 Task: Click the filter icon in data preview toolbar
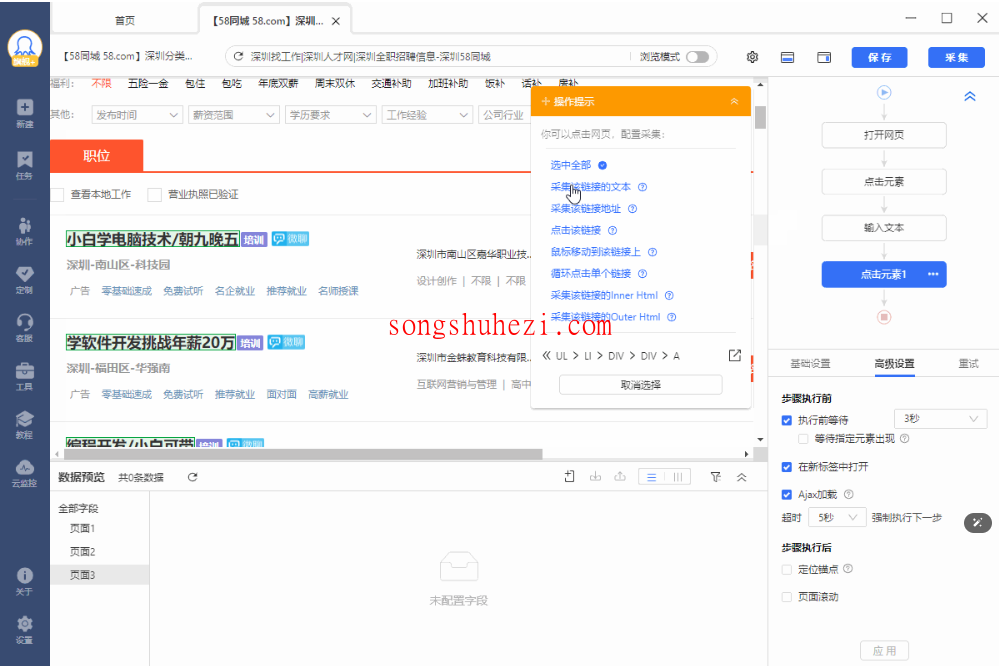pyautogui.click(x=715, y=477)
